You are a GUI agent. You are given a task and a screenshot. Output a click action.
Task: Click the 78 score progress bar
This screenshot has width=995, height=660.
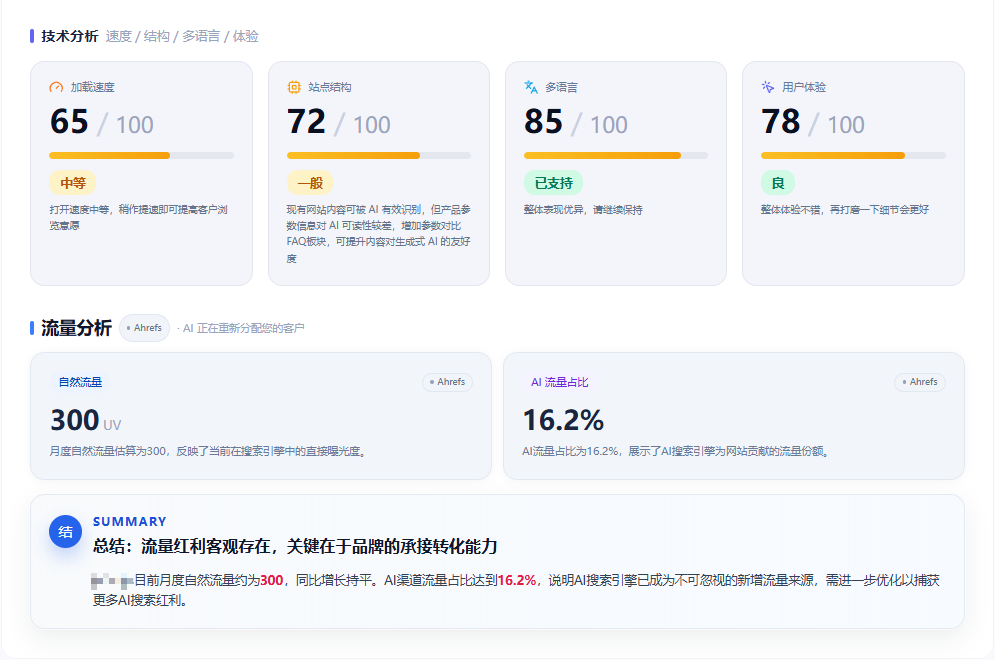click(853, 155)
